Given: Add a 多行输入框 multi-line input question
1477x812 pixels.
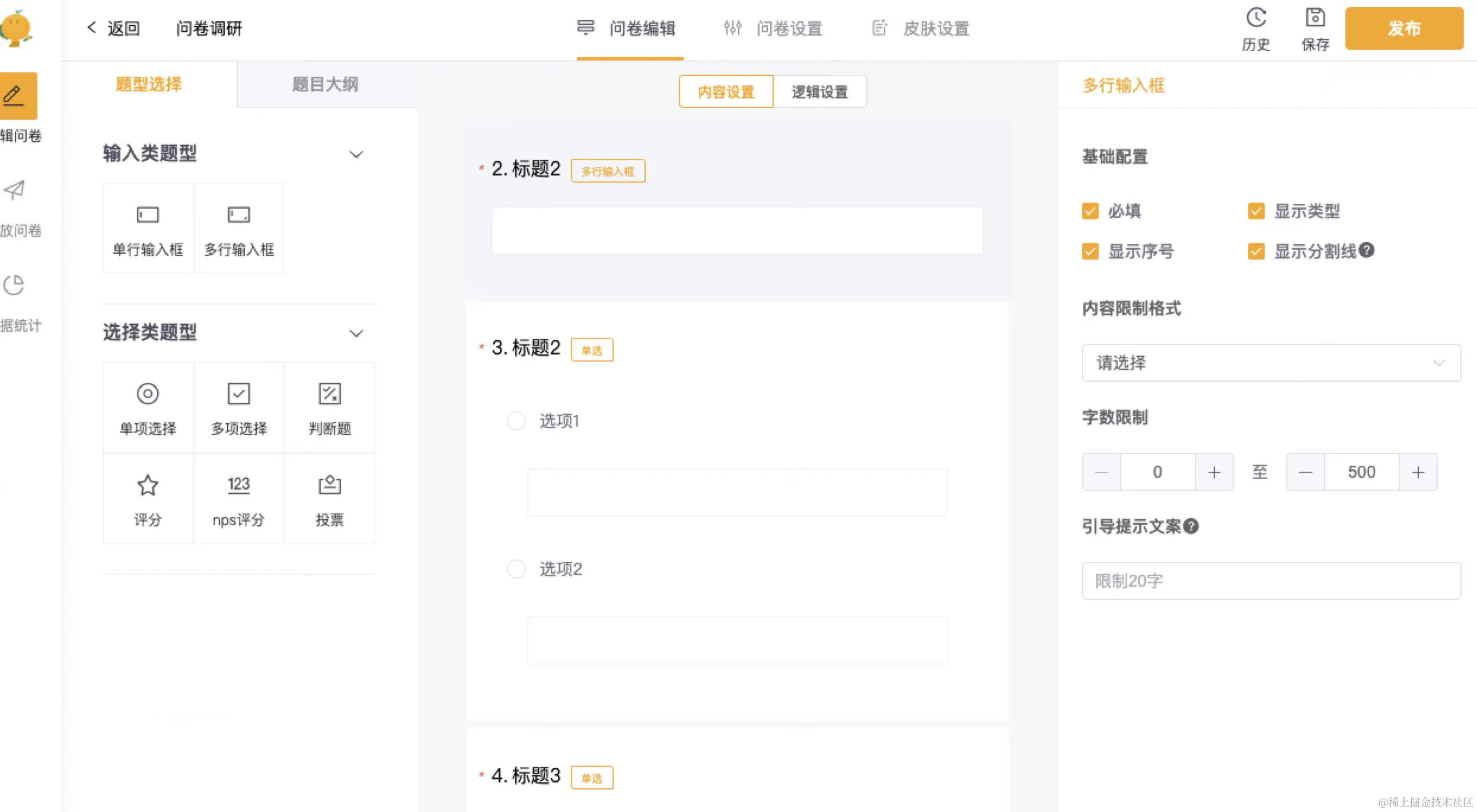Looking at the screenshot, I should coord(239,229).
